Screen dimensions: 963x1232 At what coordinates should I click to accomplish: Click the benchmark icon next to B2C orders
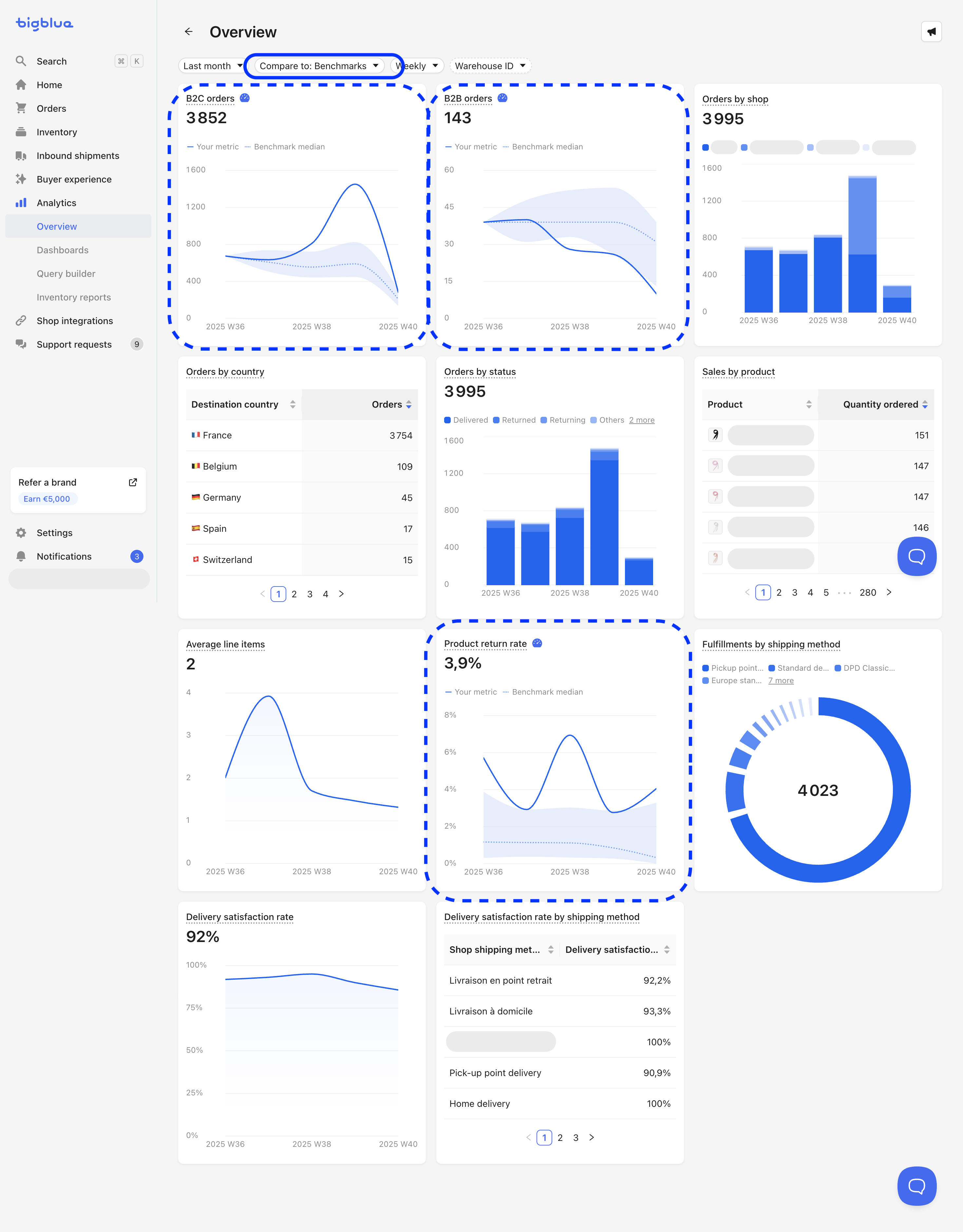pyautogui.click(x=245, y=98)
